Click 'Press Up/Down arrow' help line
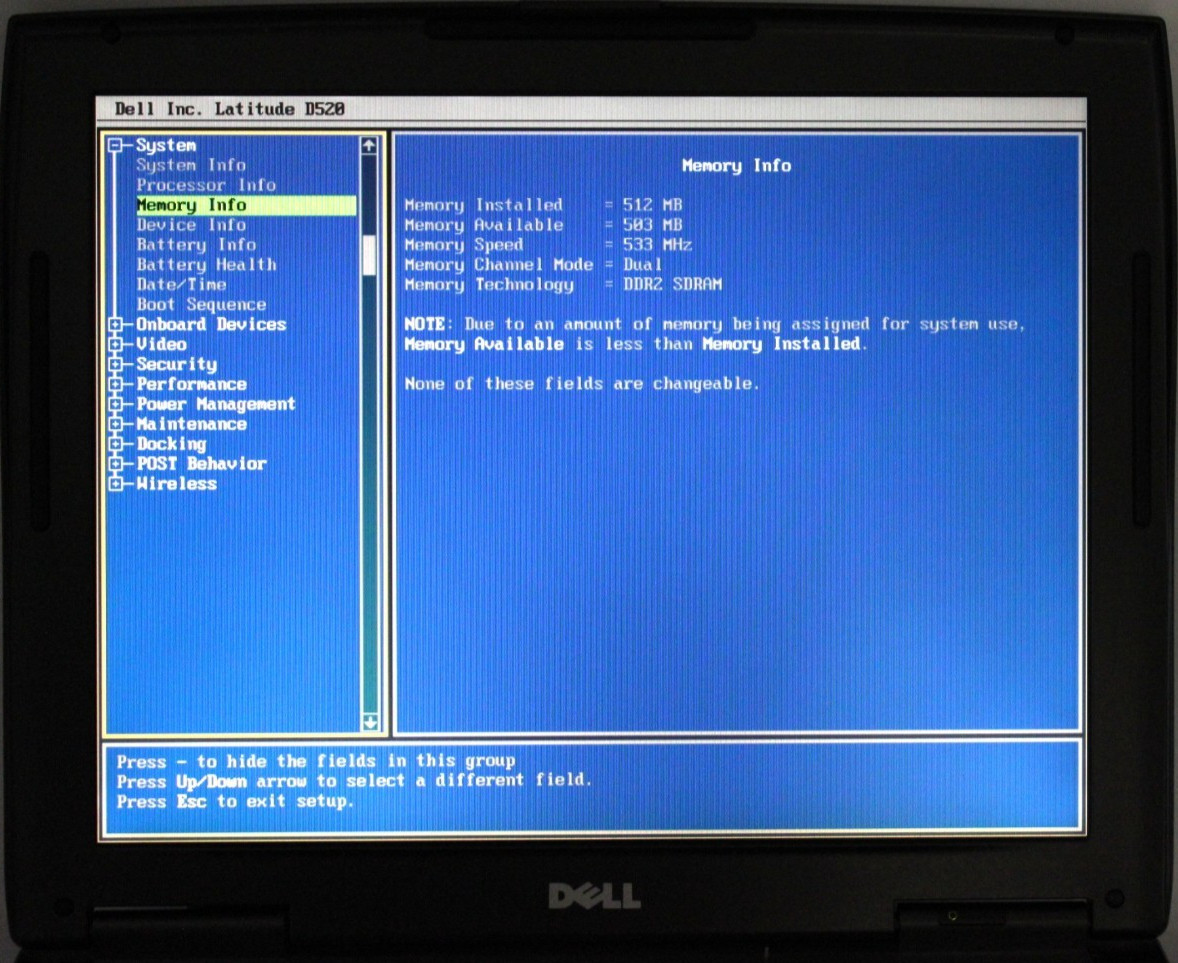 354,781
